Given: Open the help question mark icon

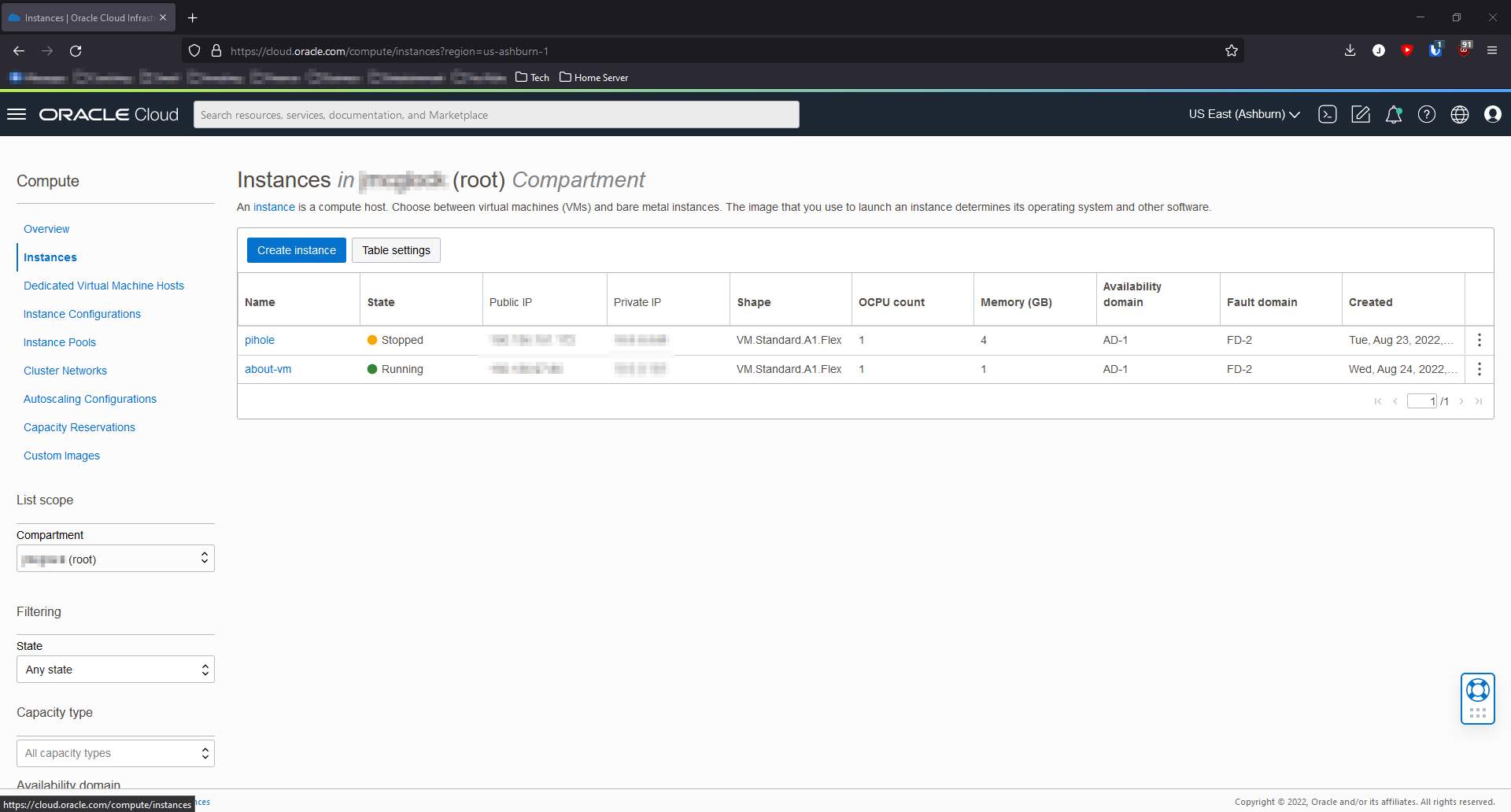Looking at the screenshot, I should coord(1427,114).
